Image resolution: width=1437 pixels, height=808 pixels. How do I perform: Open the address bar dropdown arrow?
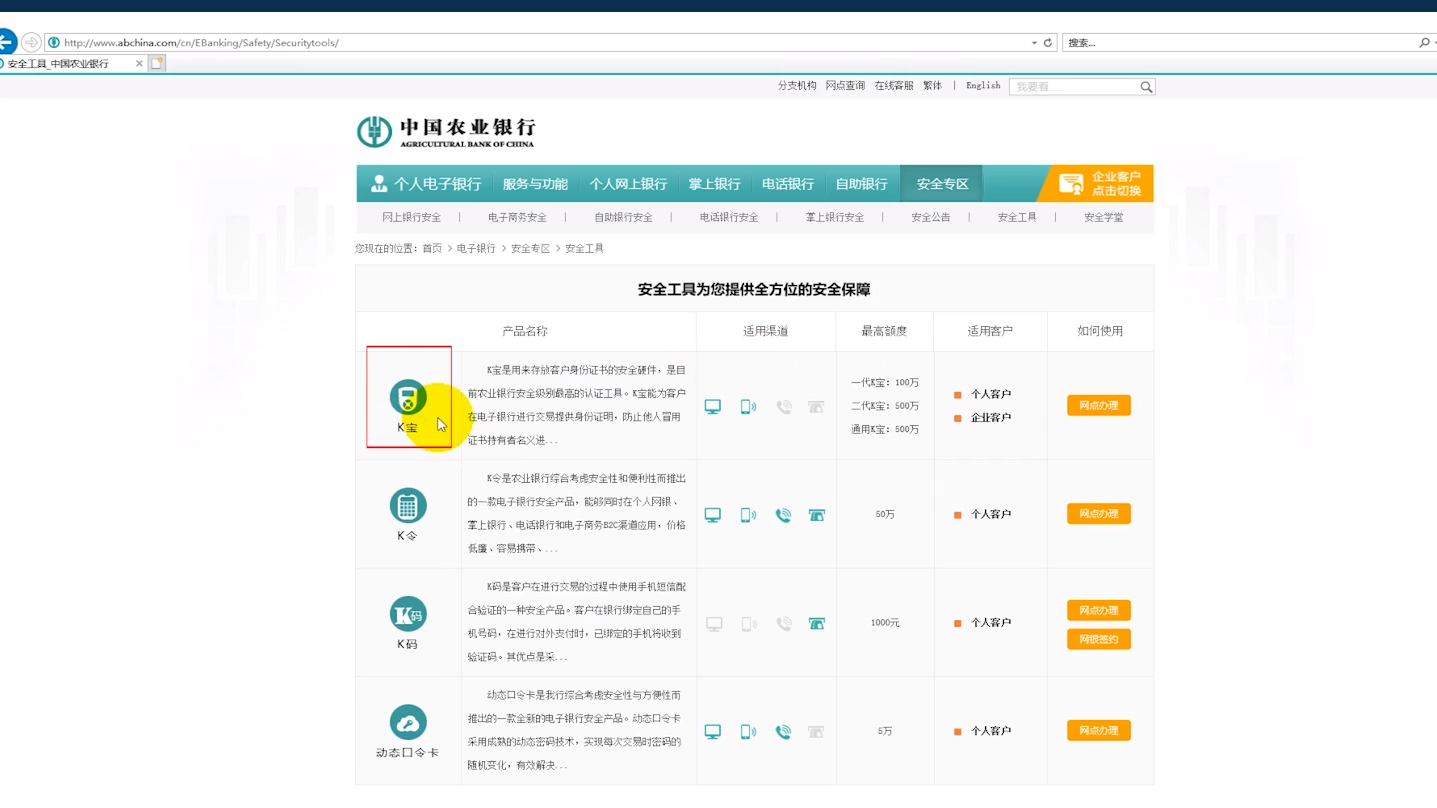(1034, 43)
